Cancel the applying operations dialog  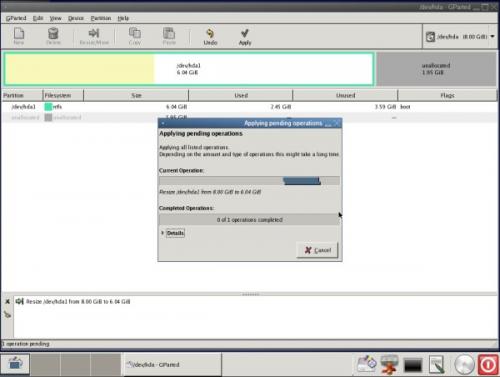[317, 250]
